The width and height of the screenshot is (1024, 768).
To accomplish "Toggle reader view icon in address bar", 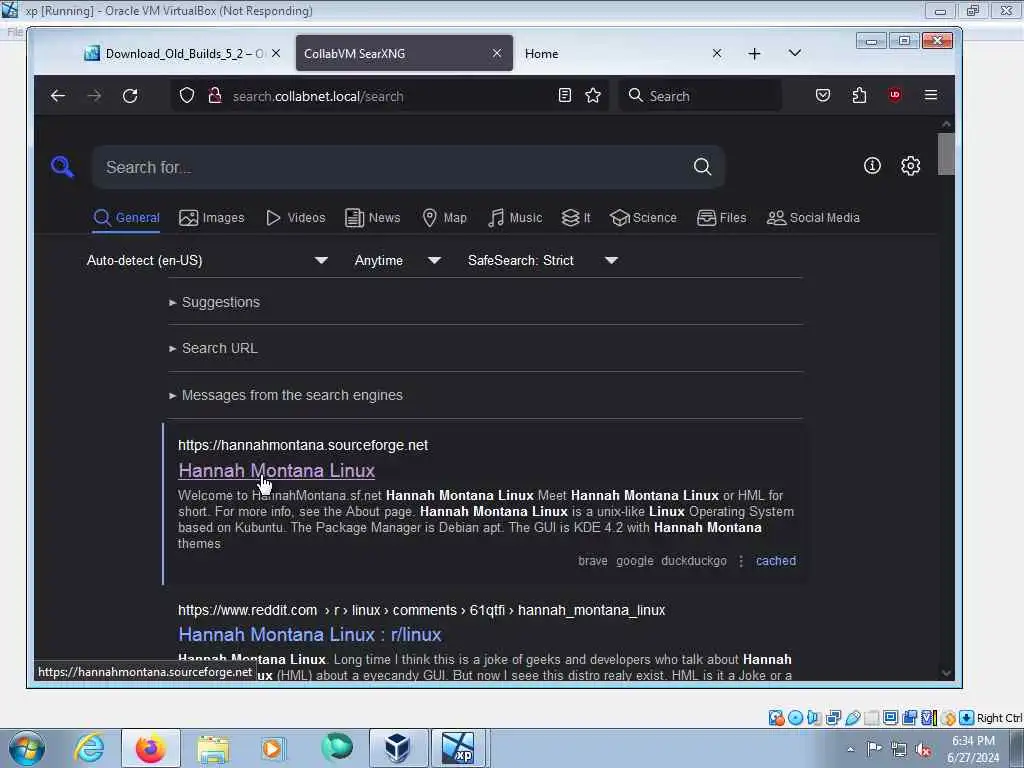I will pos(565,95).
